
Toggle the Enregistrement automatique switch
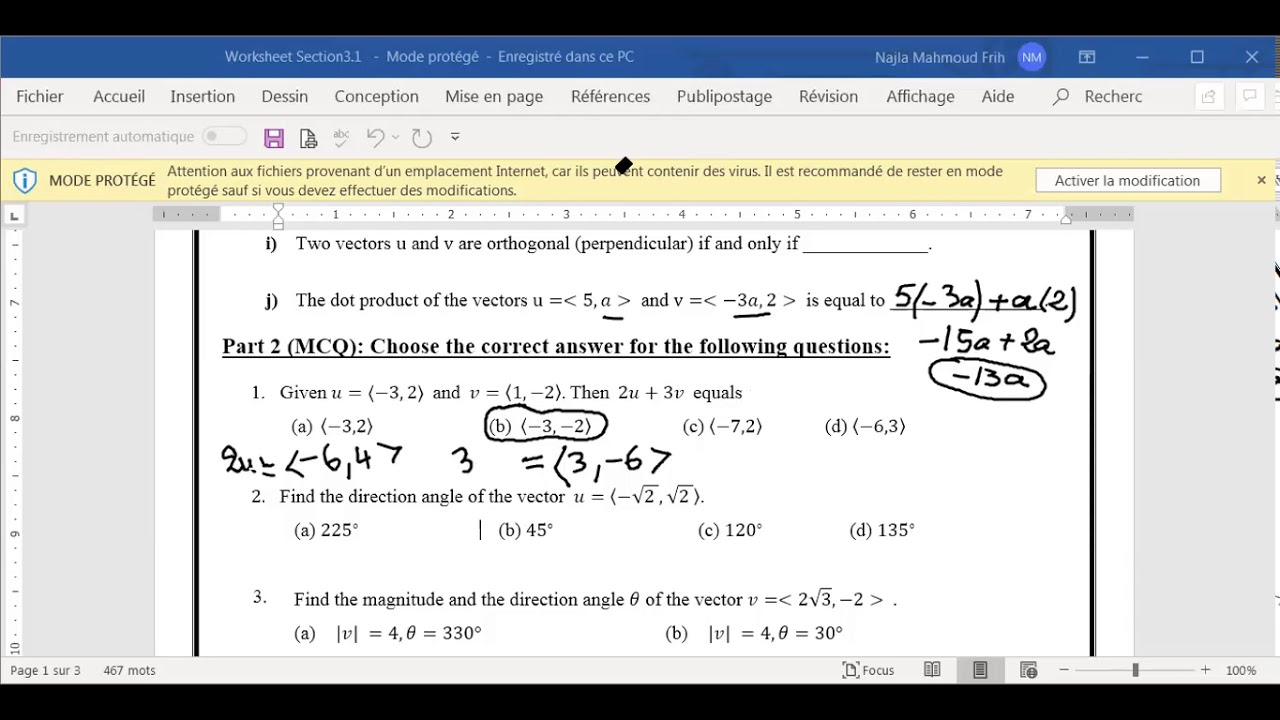point(224,136)
